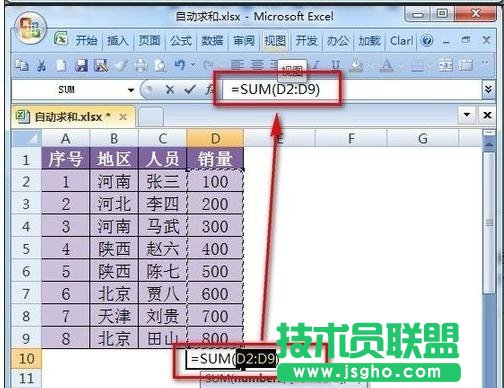Cancel formula entry with the X button
Image resolution: width=504 pixels, height=388 pixels.
pos(170,89)
